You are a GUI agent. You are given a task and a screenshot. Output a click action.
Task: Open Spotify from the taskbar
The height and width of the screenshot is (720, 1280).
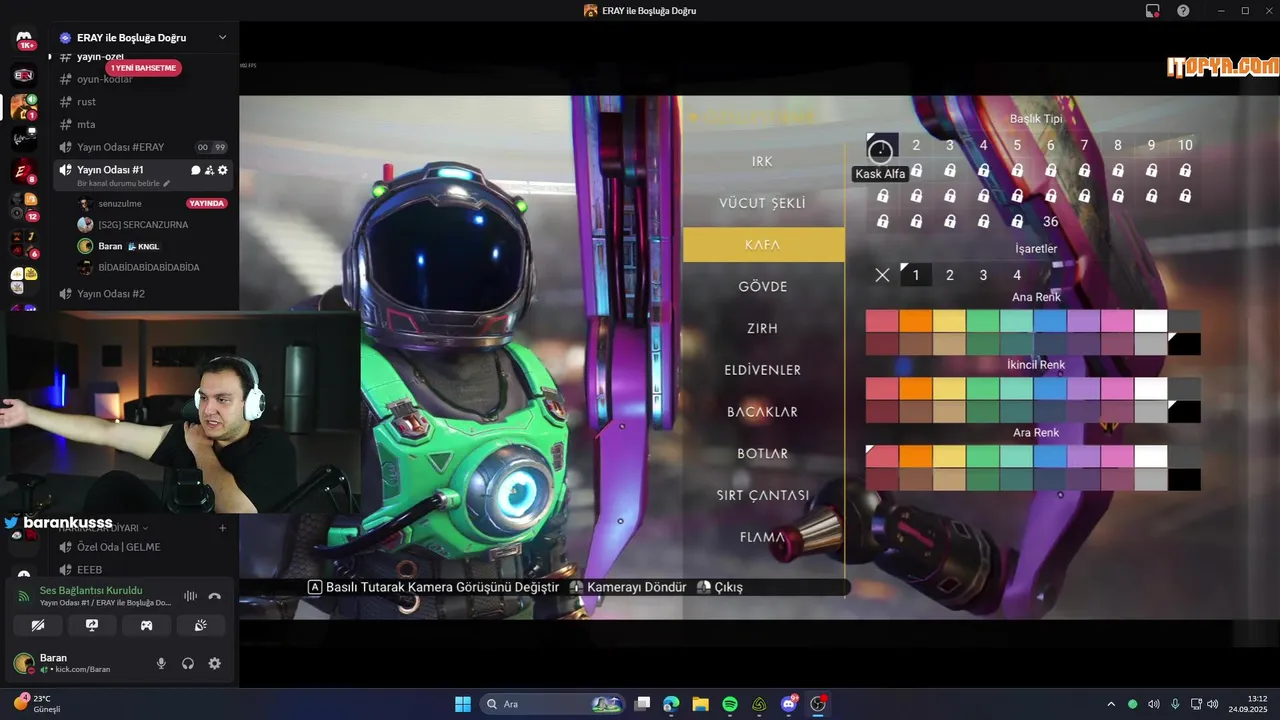730,704
